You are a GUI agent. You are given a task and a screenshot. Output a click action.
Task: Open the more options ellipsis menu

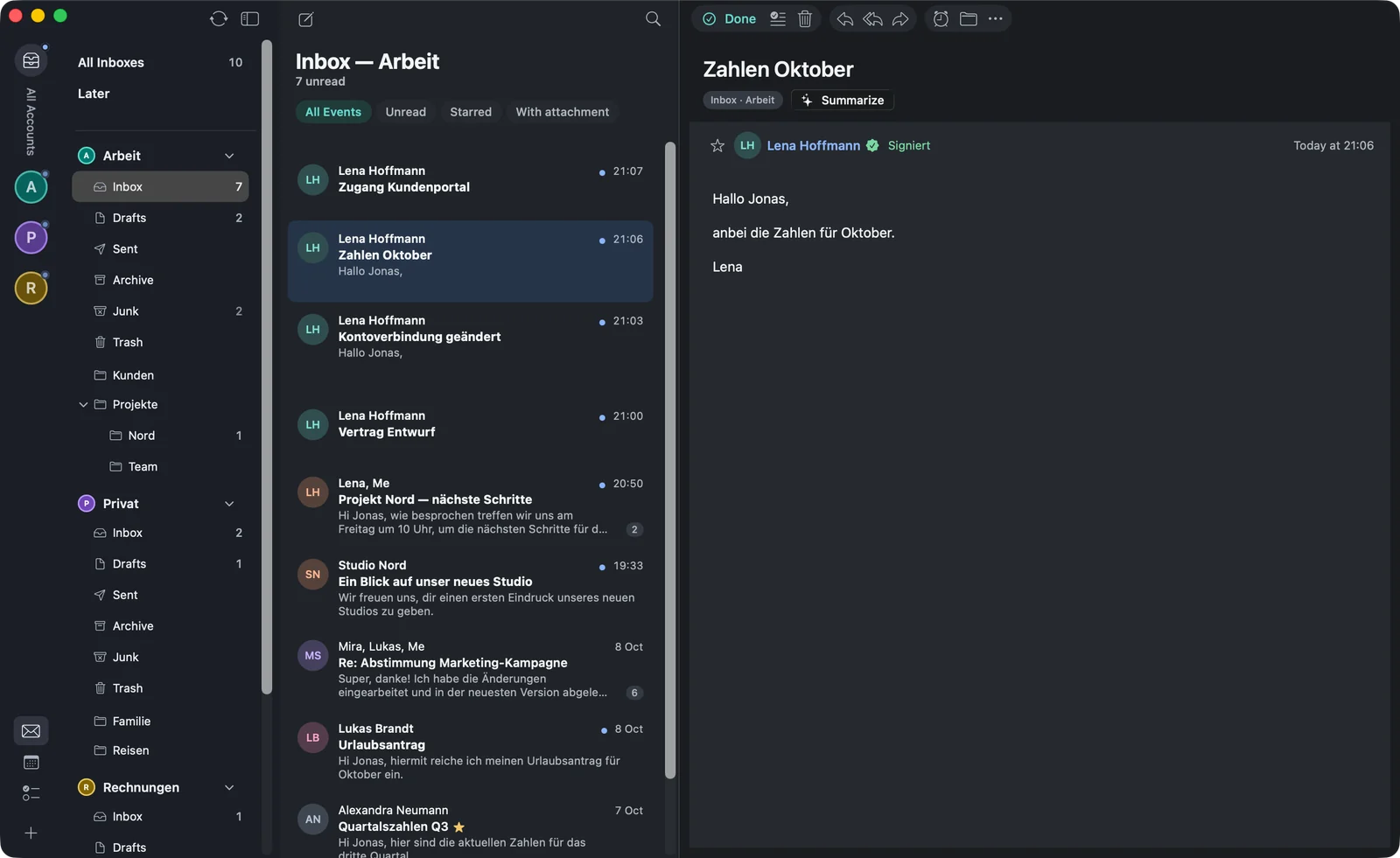pyautogui.click(x=996, y=18)
